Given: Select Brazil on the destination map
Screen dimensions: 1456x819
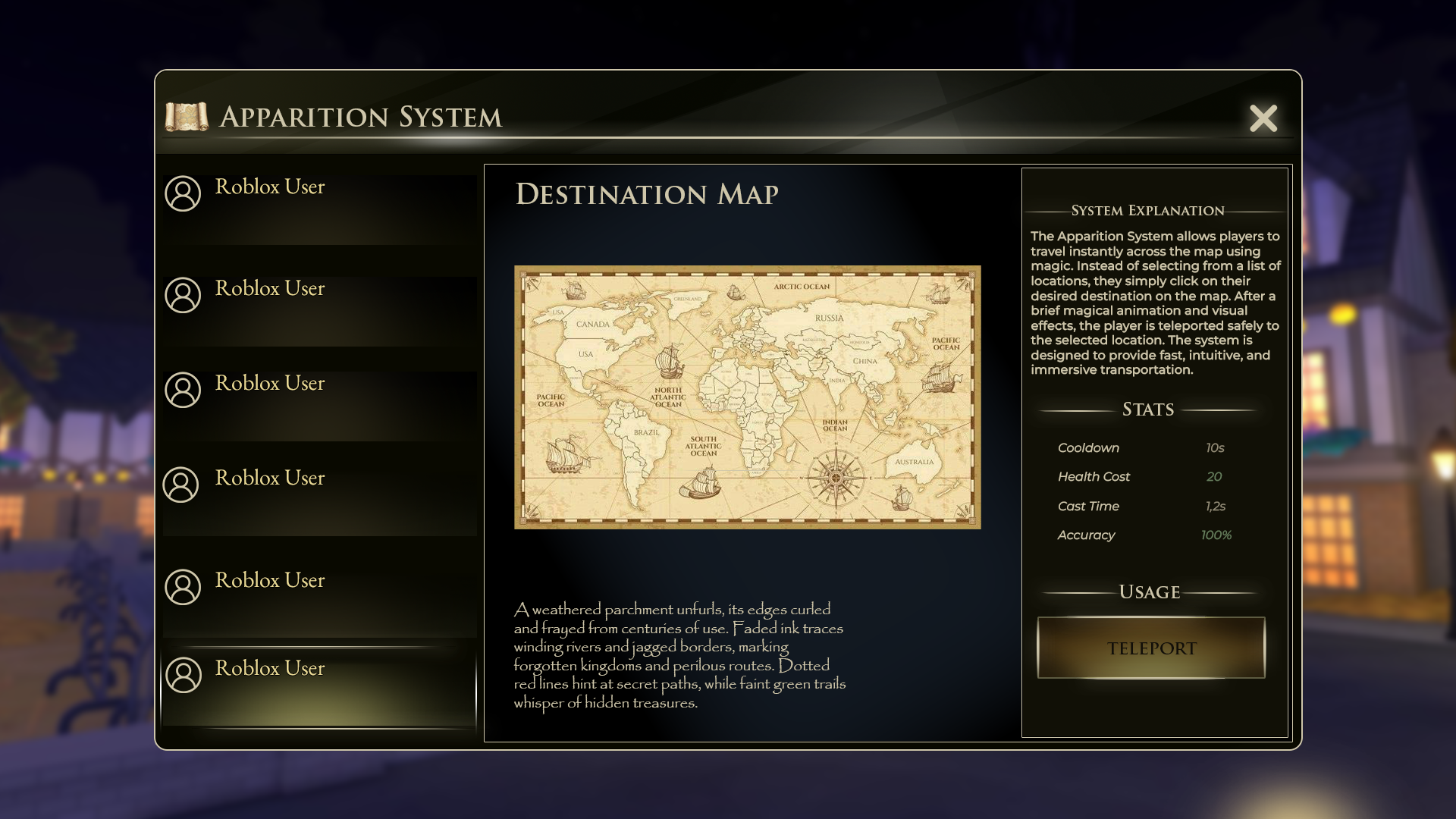Looking at the screenshot, I should (x=647, y=432).
